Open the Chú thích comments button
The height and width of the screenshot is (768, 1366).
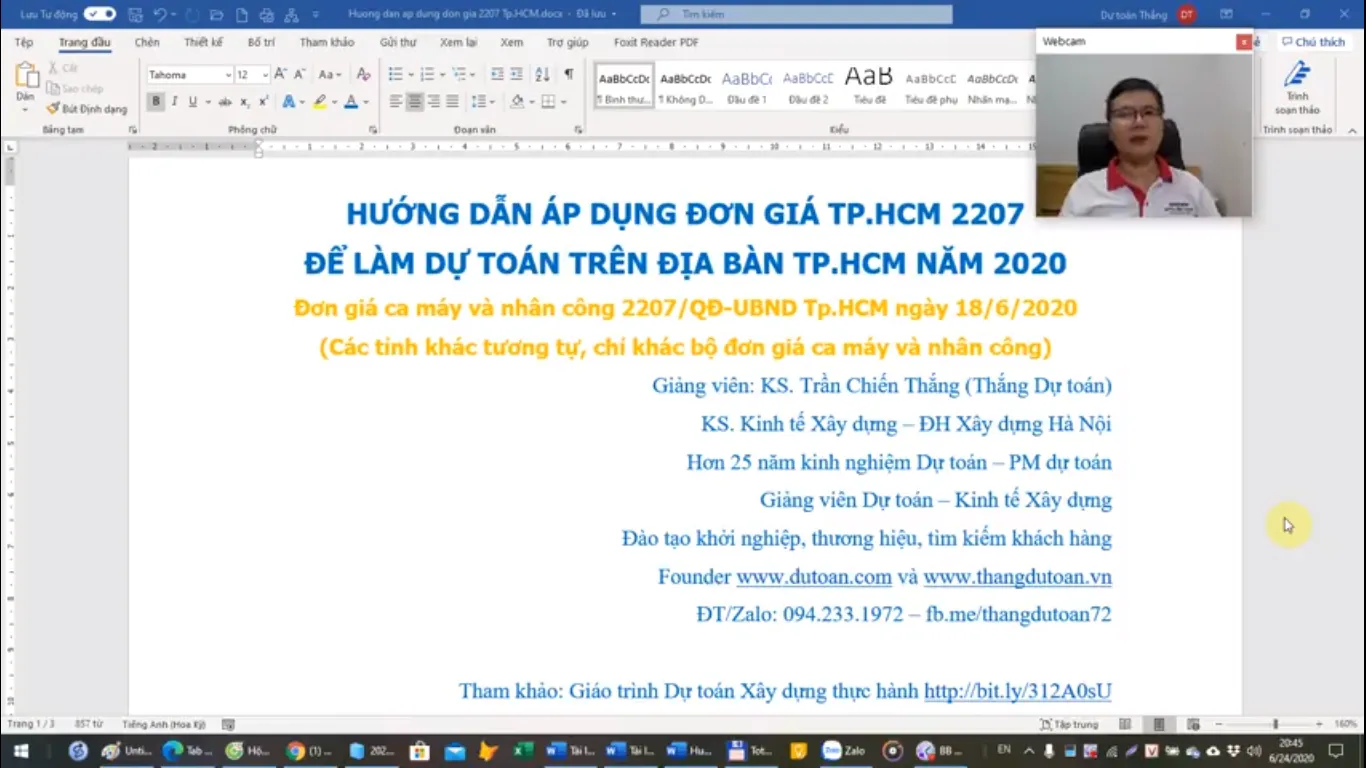(1313, 42)
